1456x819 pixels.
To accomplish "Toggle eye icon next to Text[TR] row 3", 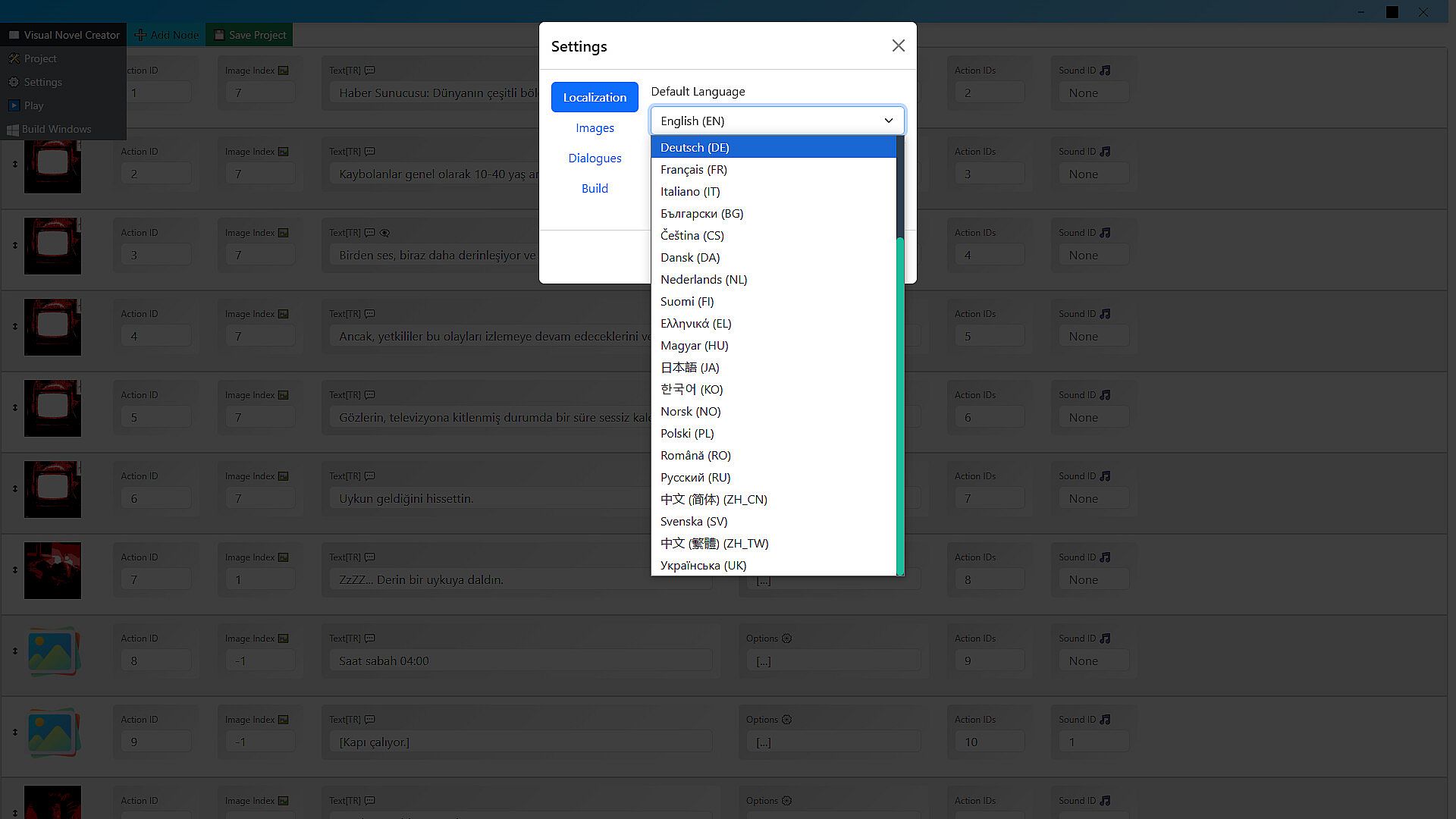I will click(384, 233).
